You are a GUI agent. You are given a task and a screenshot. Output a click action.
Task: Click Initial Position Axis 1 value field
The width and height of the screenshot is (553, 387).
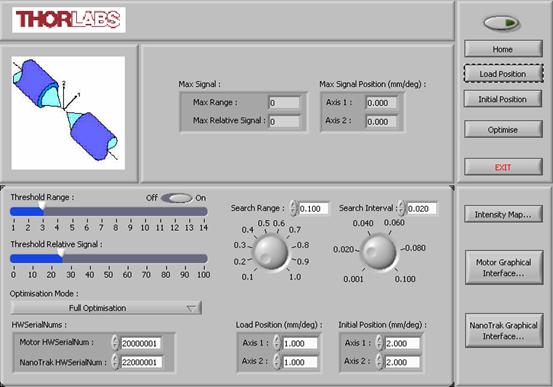tap(402, 343)
